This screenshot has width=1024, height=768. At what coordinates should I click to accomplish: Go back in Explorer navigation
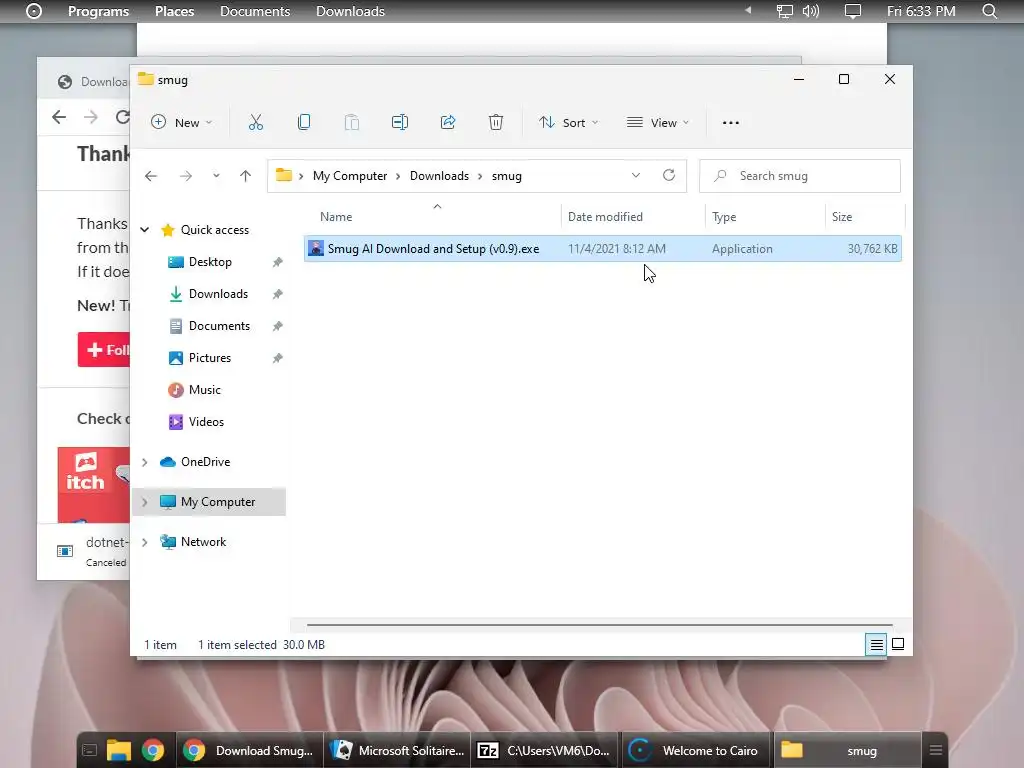pyautogui.click(x=151, y=176)
